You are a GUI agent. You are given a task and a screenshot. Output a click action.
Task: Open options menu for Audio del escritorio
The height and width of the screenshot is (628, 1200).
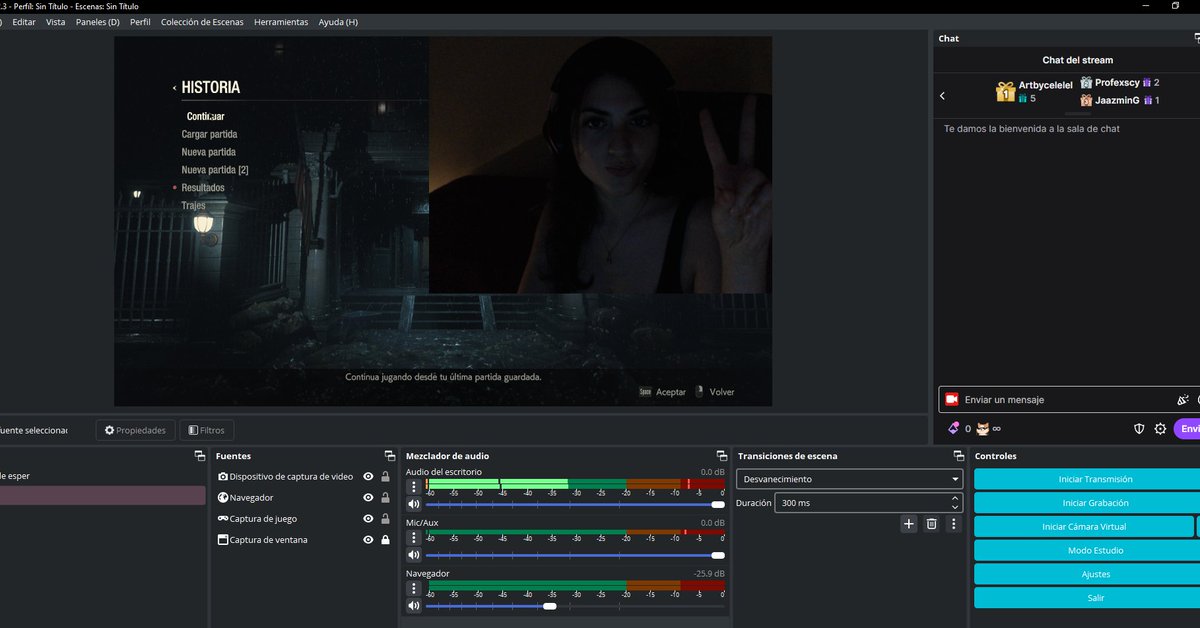(x=414, y=487)
